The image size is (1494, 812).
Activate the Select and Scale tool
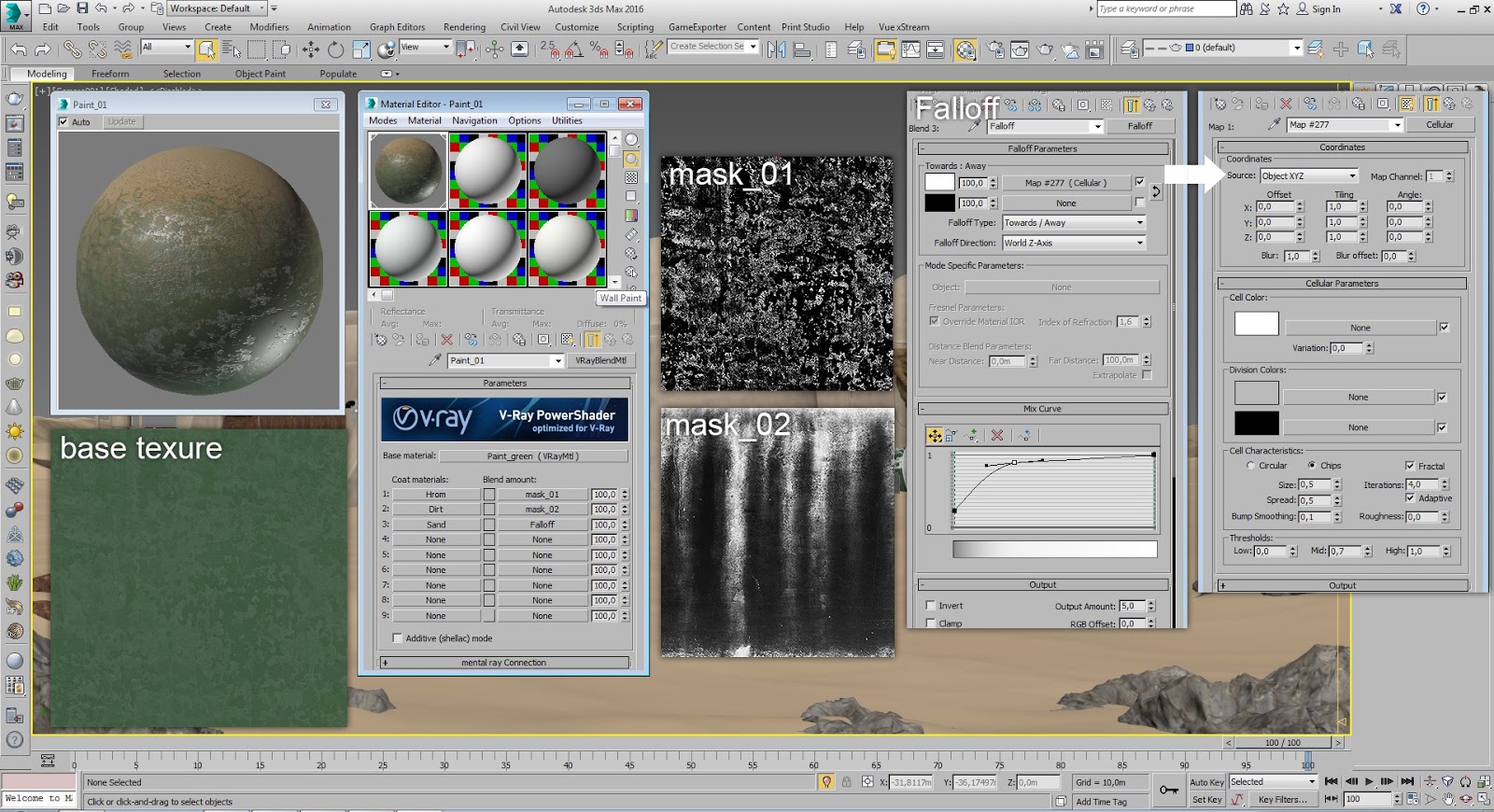click(361, 49)
